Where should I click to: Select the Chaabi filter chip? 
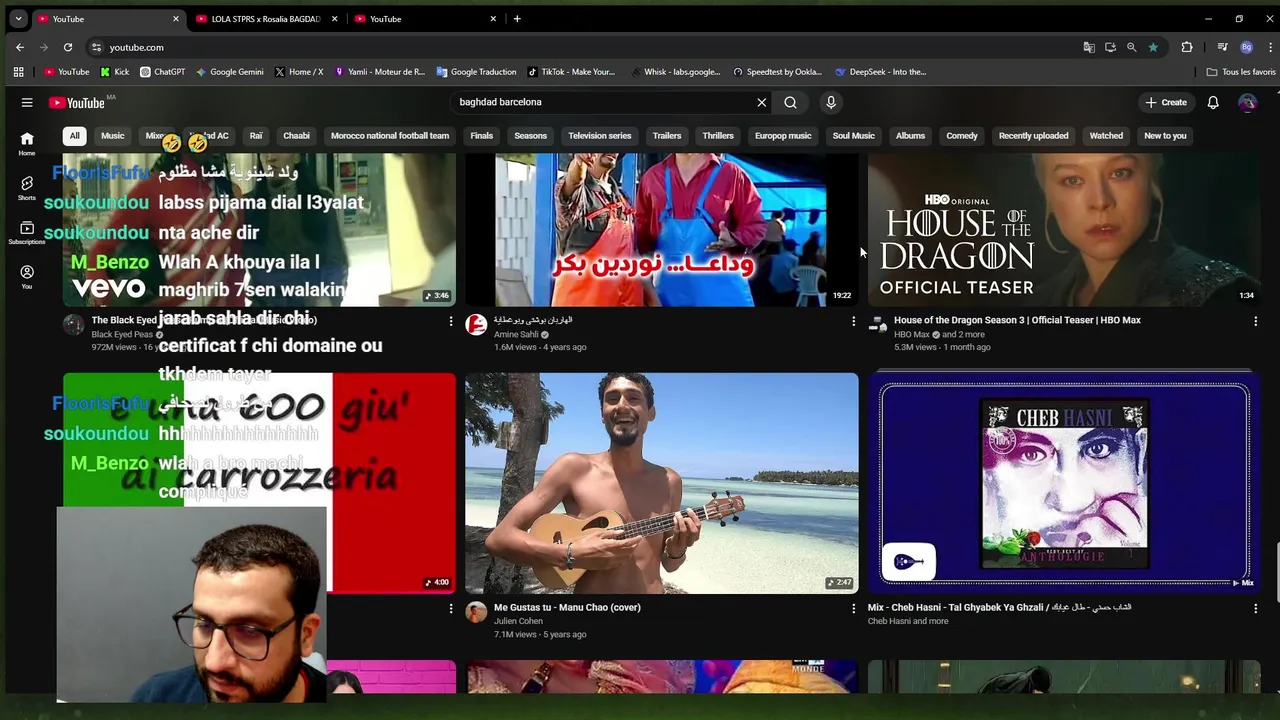[x=296, y=136]
